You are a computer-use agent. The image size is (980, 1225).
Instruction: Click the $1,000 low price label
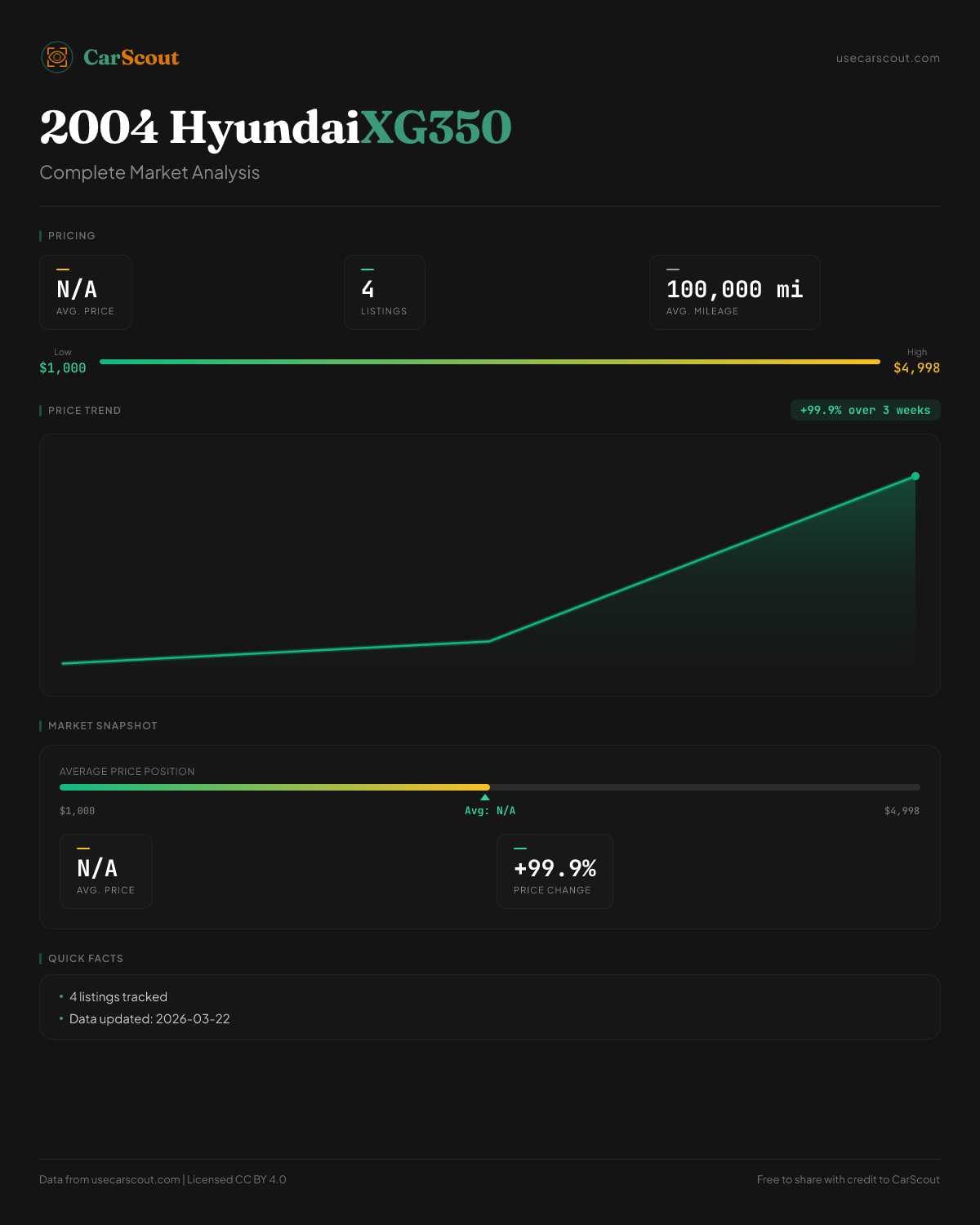tap(63, 368)
